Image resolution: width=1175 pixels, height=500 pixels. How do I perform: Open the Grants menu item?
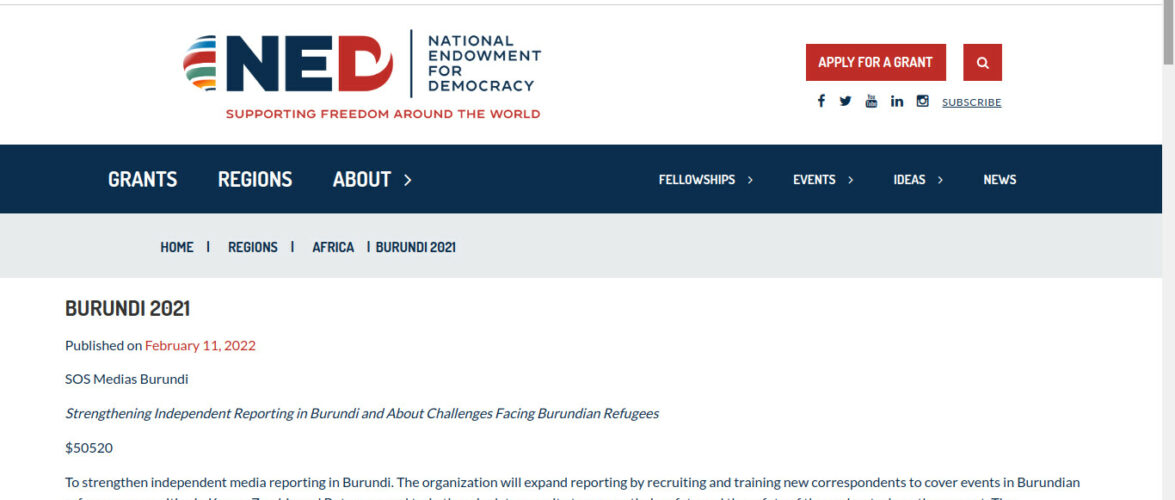coord(142,180)
